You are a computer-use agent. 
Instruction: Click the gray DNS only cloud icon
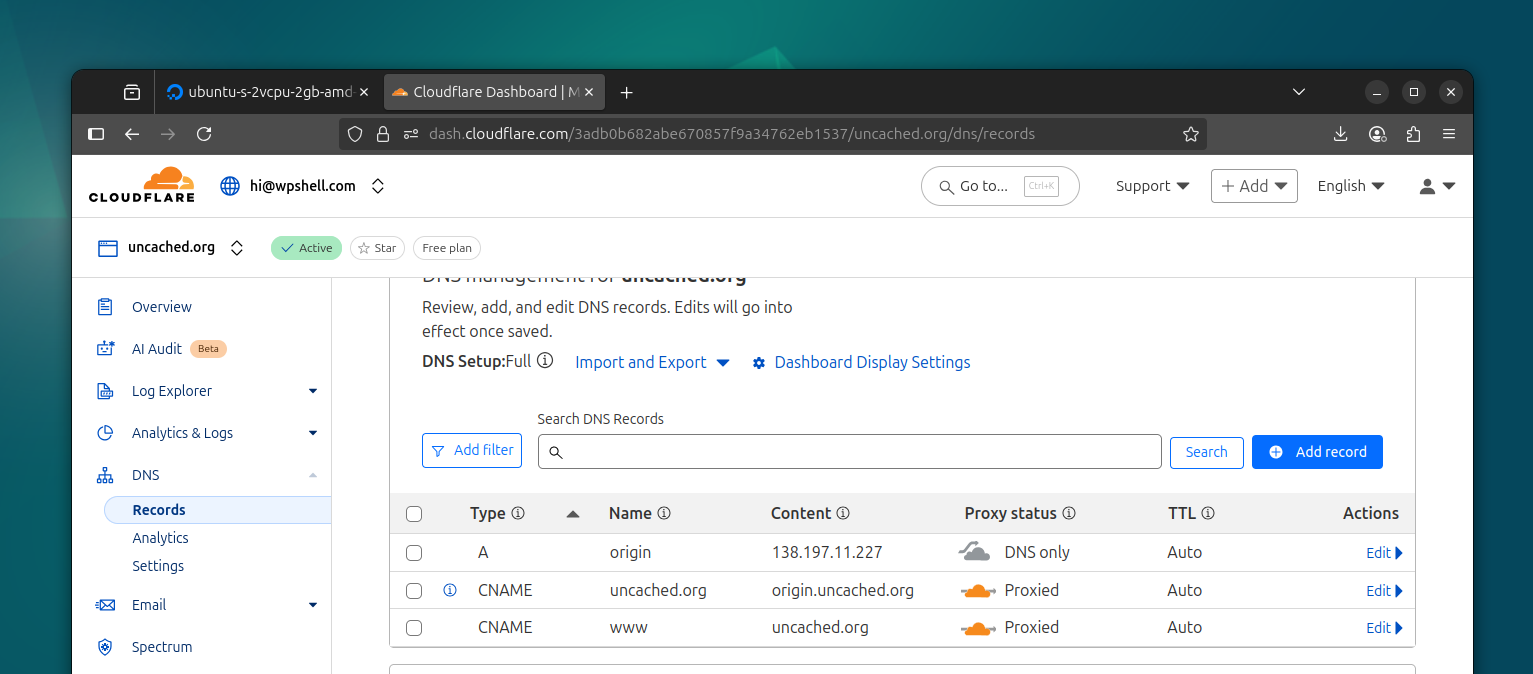[x=974, y=551]
